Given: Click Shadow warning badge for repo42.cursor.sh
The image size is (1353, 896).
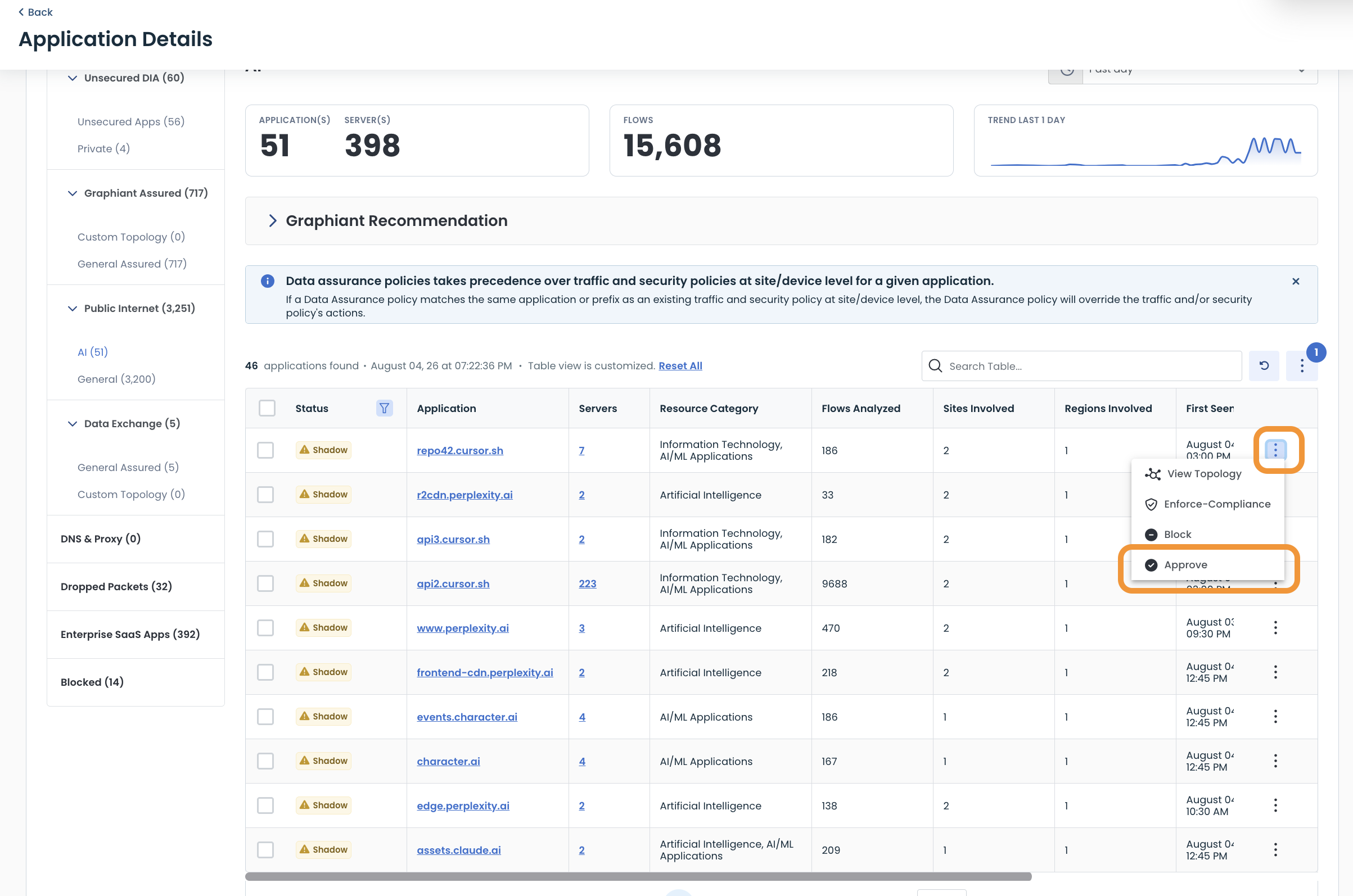Looking at the screenshot, I should 323,450.
